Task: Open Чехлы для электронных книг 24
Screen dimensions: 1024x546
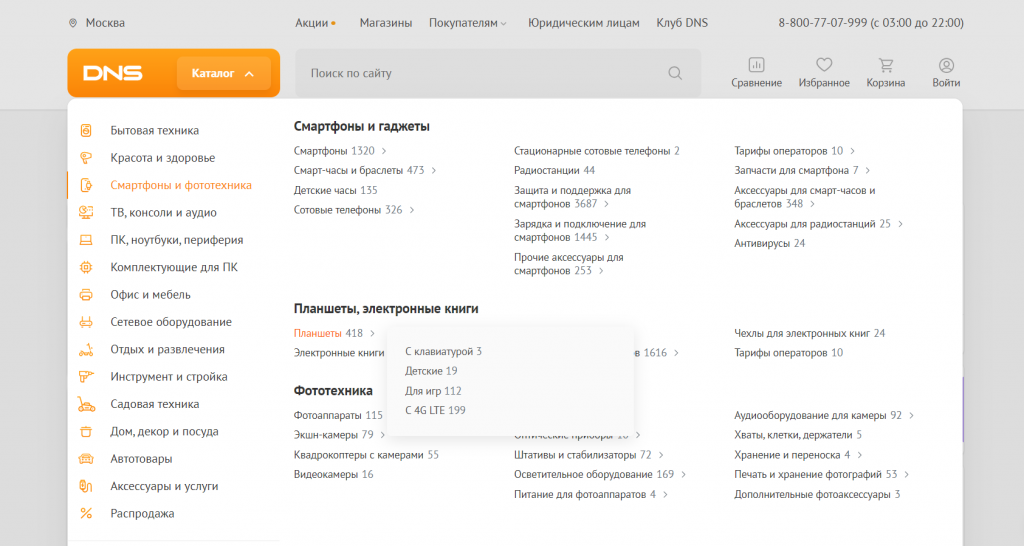Action: click(x=809, y=333)
